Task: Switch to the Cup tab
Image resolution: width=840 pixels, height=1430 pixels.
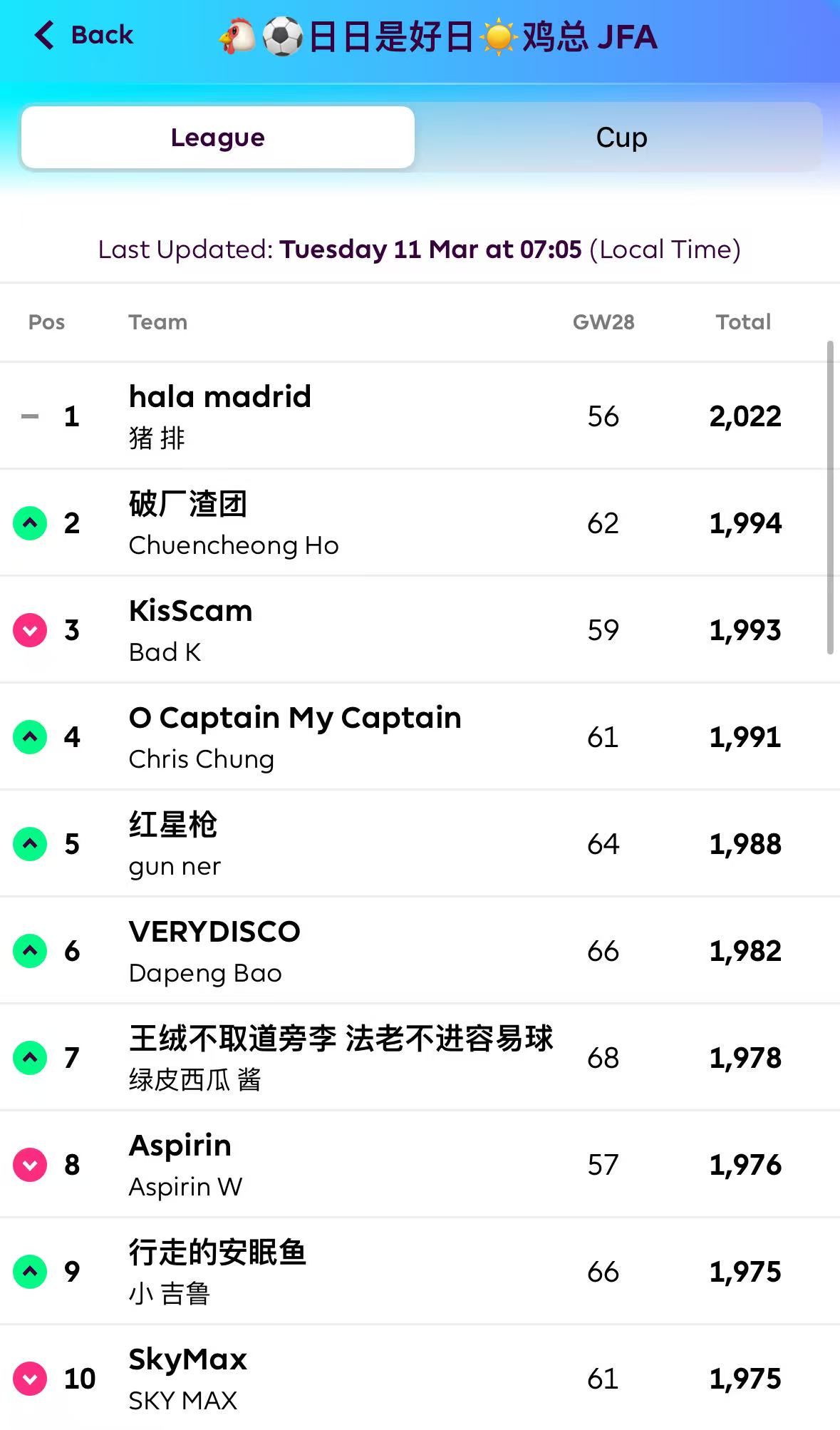Action: [621, 138]
